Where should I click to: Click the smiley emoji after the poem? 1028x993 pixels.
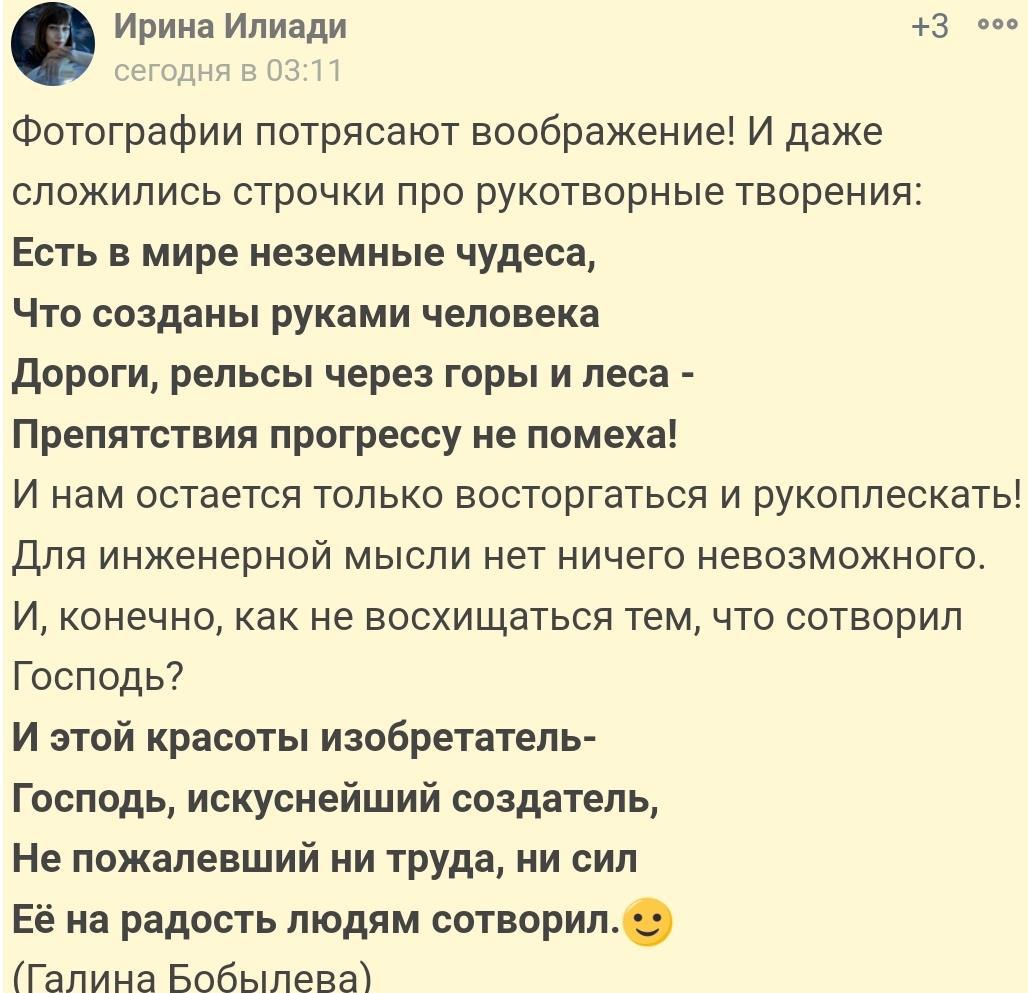coord(647,922)
